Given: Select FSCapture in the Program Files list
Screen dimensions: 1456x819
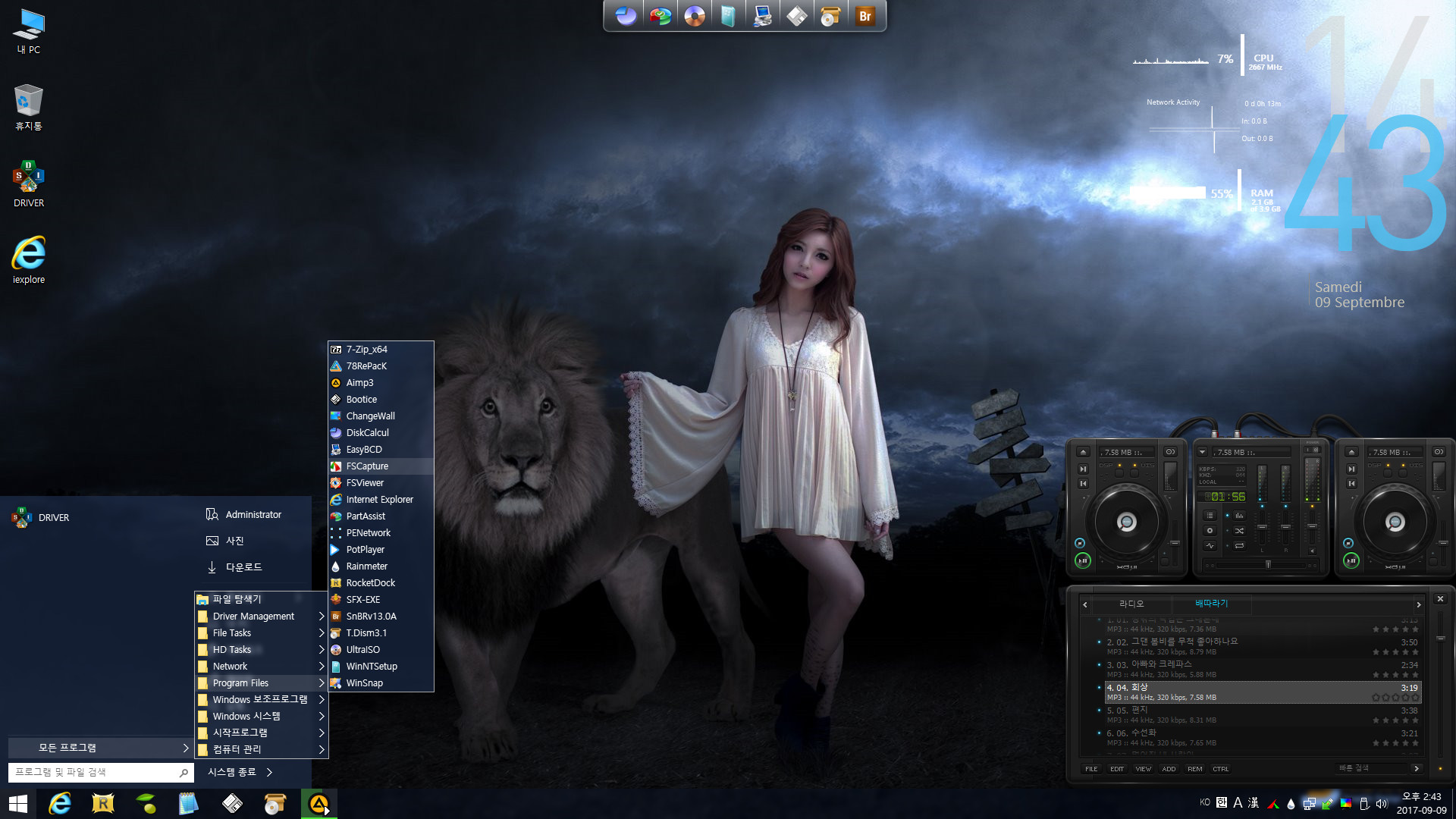Looking at the screenshot, I should [381, 466].
